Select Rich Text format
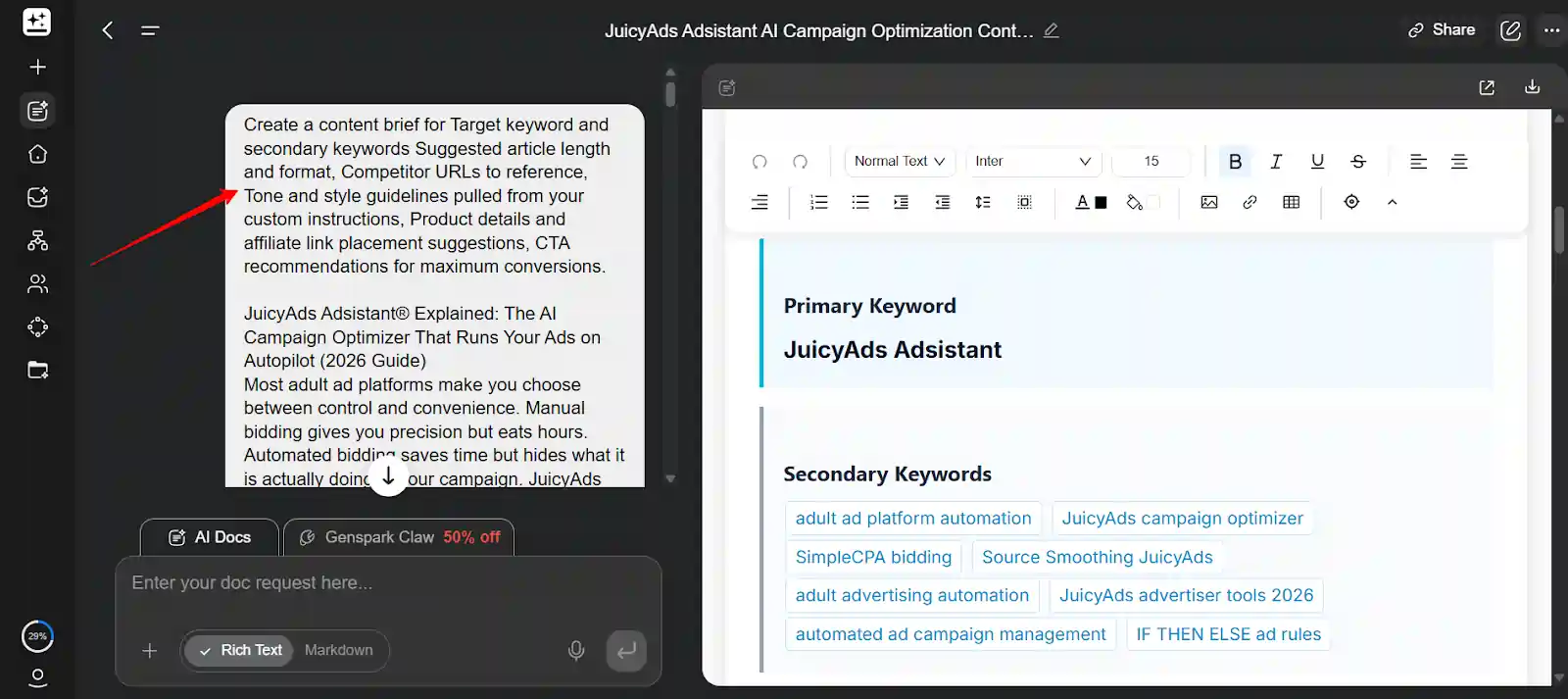The width and height of the screenshot is (1568, 699). pos(239,650)
